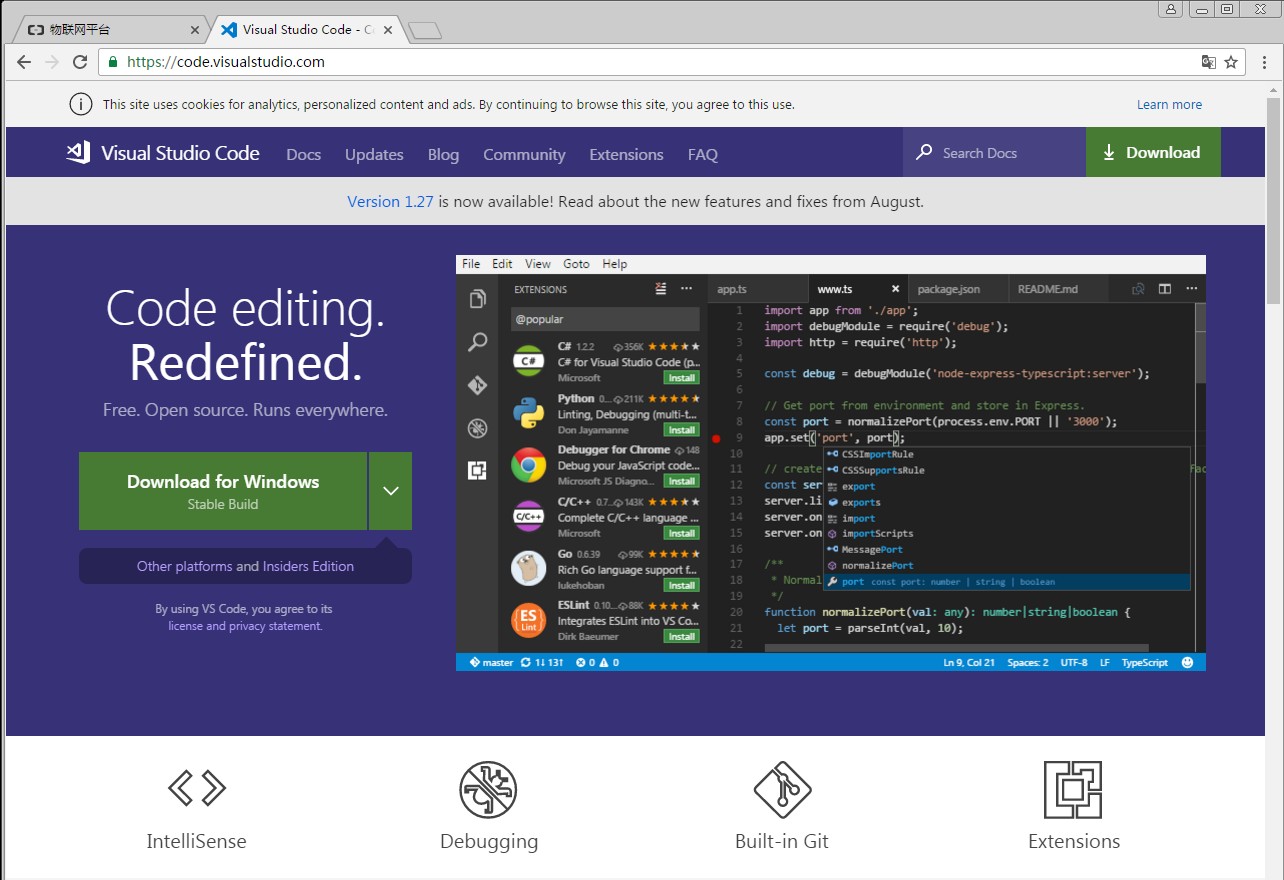Image resolution: width=1284 pixels, height=880 pixels.
Task: Click the VS Code editor screenshot image
Action: click(x=831, y=463)
